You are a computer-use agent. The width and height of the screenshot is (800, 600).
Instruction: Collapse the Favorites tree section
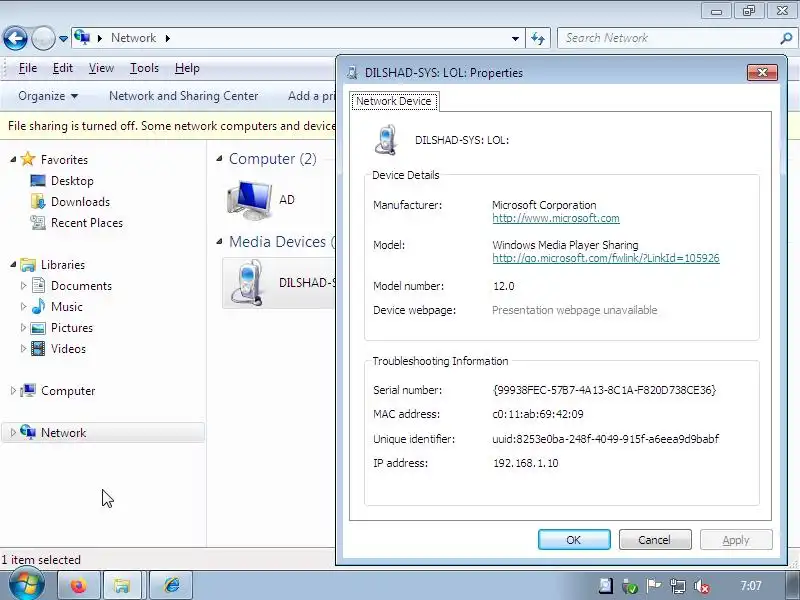point(13,159)
